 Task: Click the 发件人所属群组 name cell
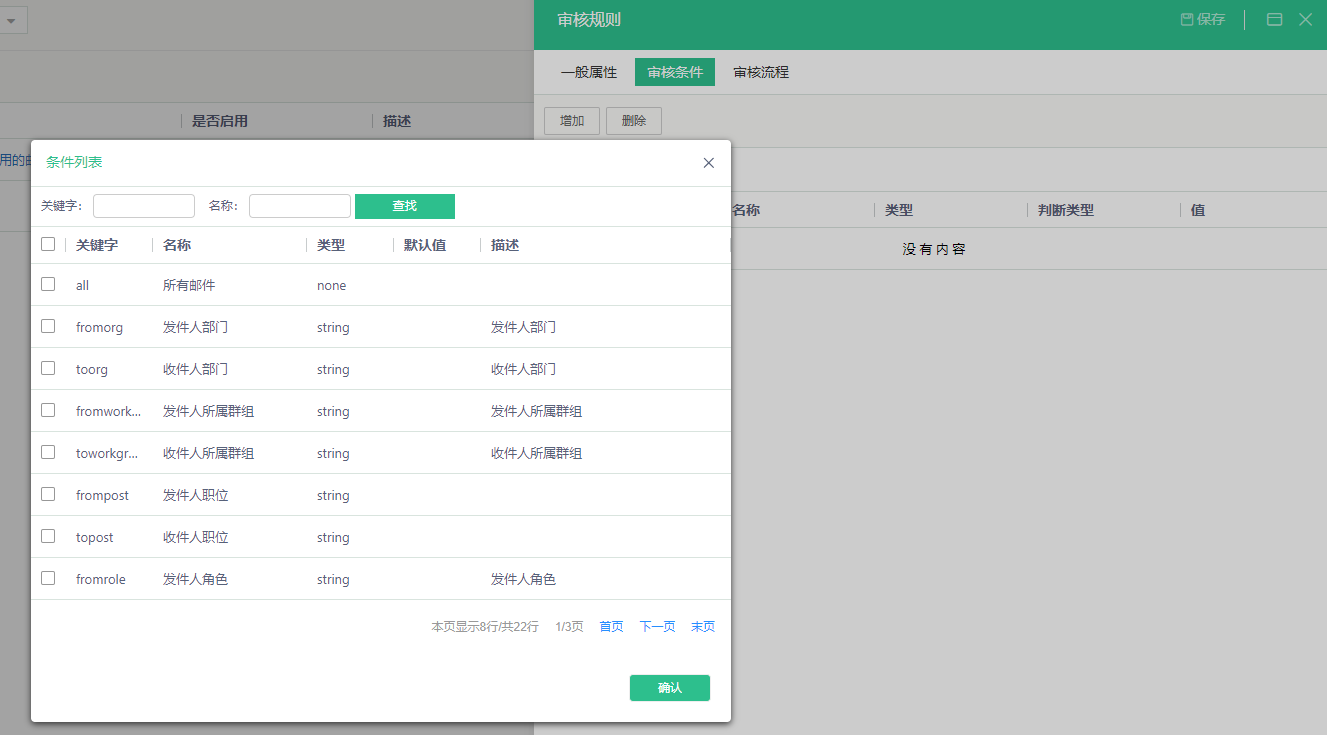[x=209, y=411]
